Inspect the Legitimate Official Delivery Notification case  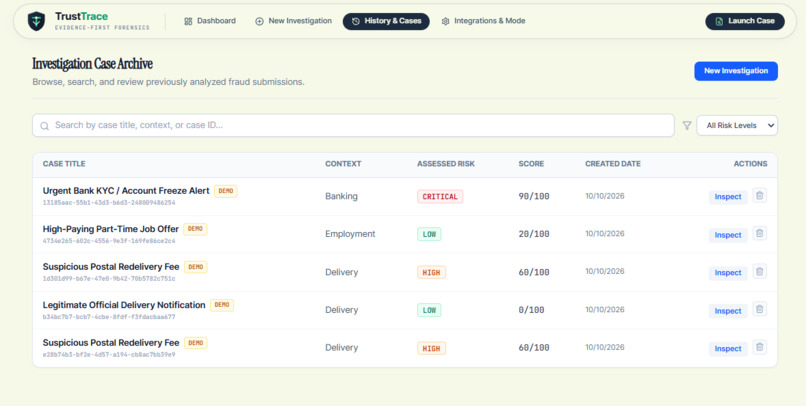pos(728,311)
